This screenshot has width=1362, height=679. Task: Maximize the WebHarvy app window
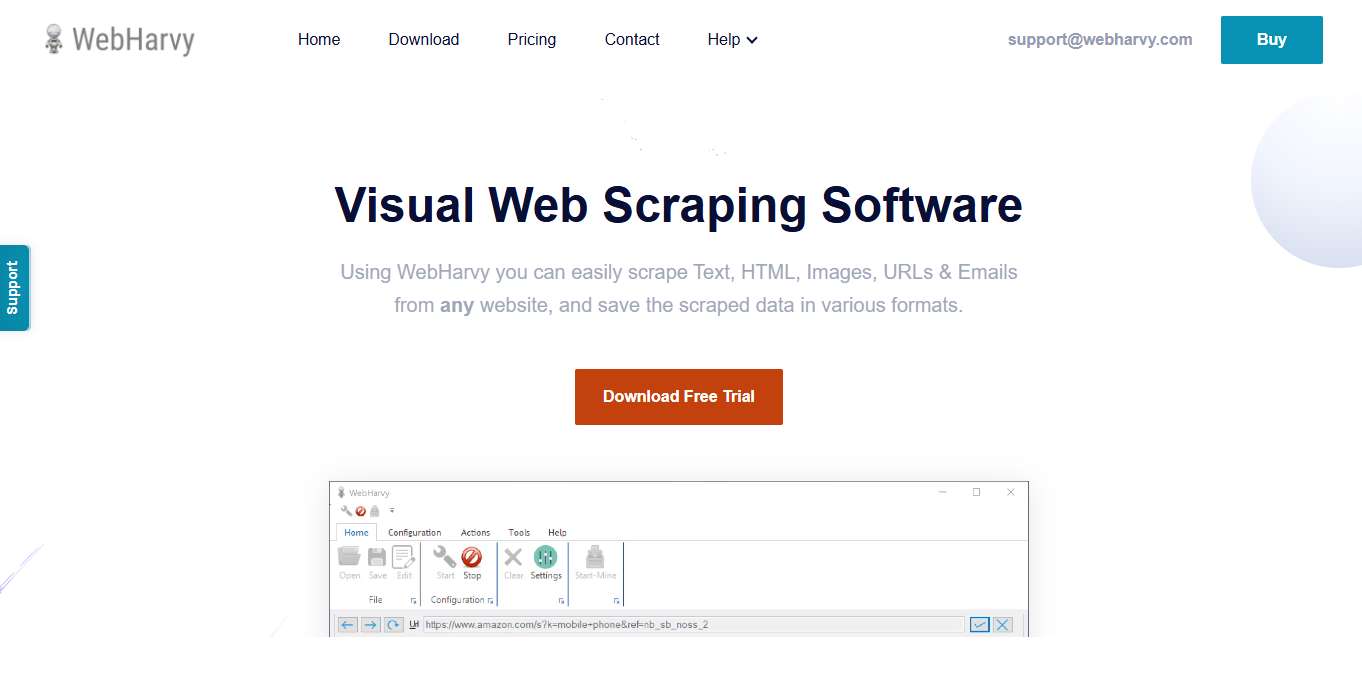pyautogui.click(x=977, y=492)
